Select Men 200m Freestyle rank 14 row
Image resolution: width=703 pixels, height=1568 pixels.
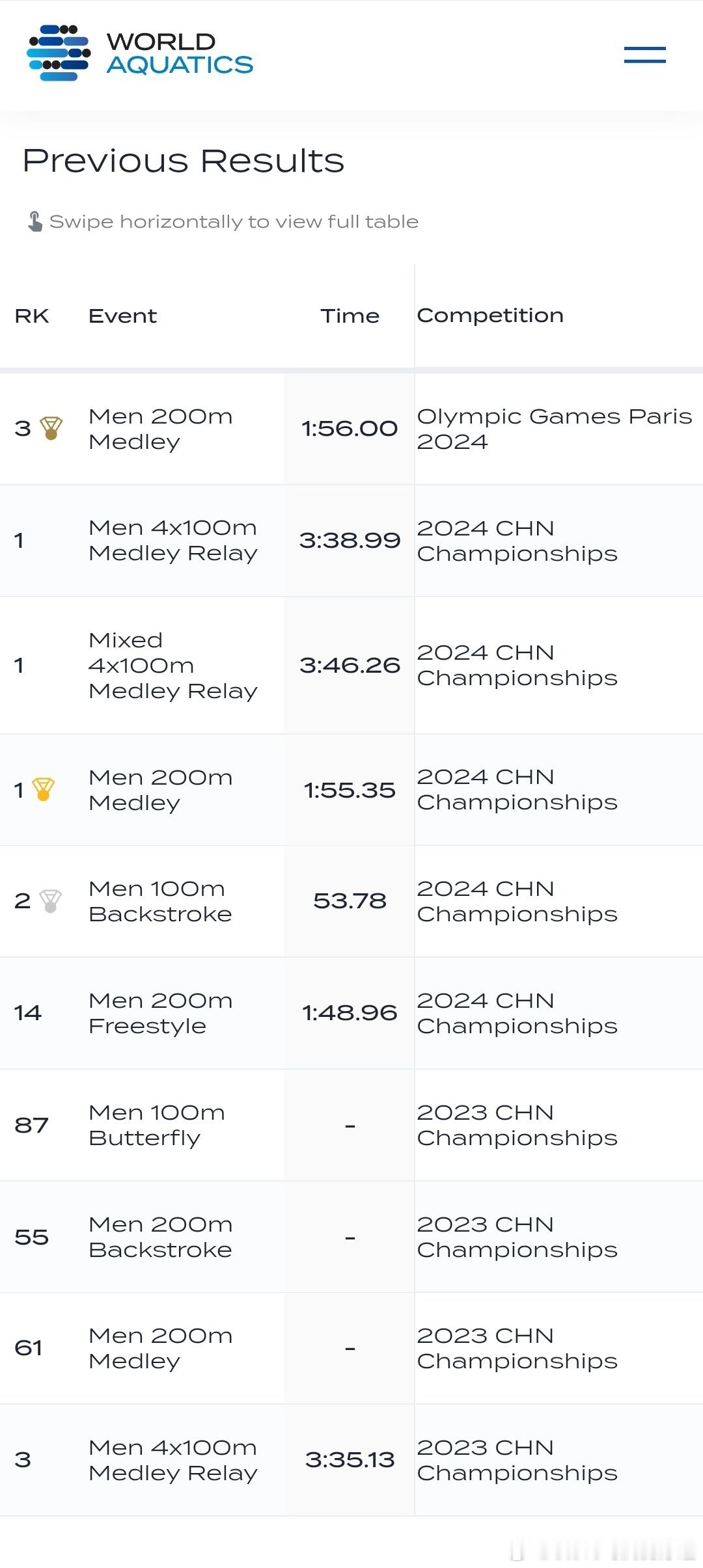[351, 1013]
